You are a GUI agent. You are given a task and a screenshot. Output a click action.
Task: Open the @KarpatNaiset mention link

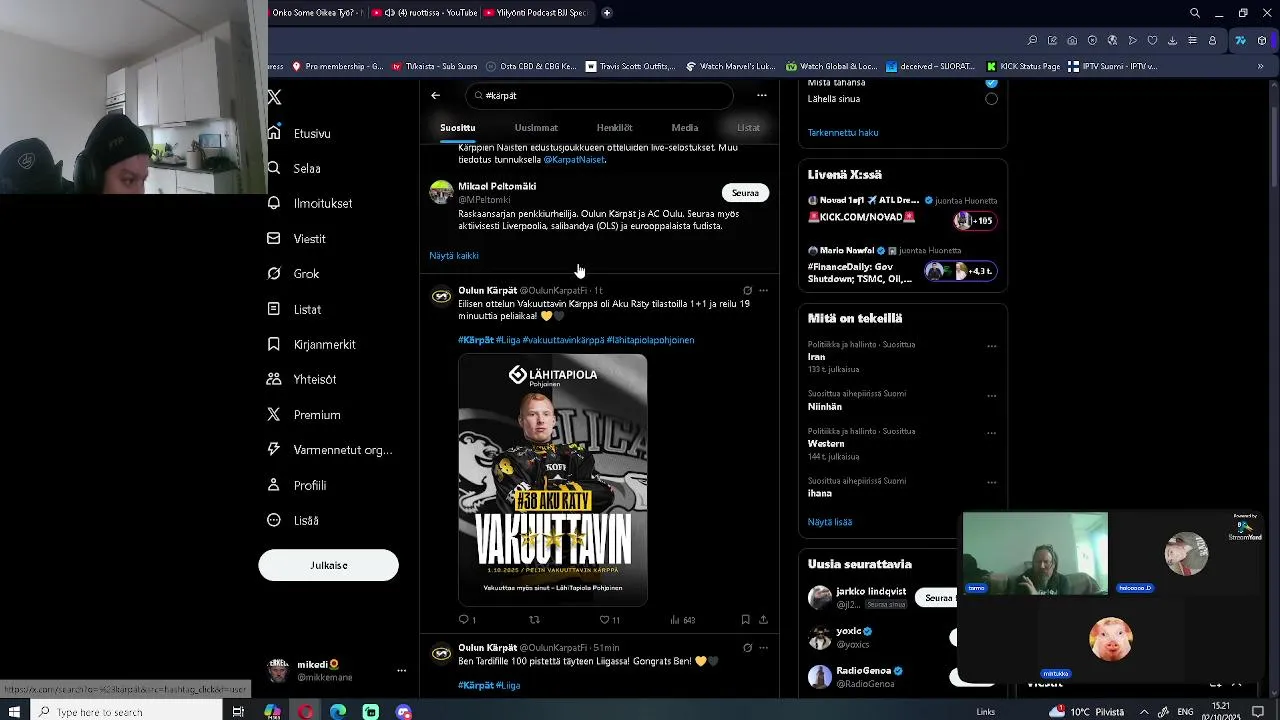(574, 160)
